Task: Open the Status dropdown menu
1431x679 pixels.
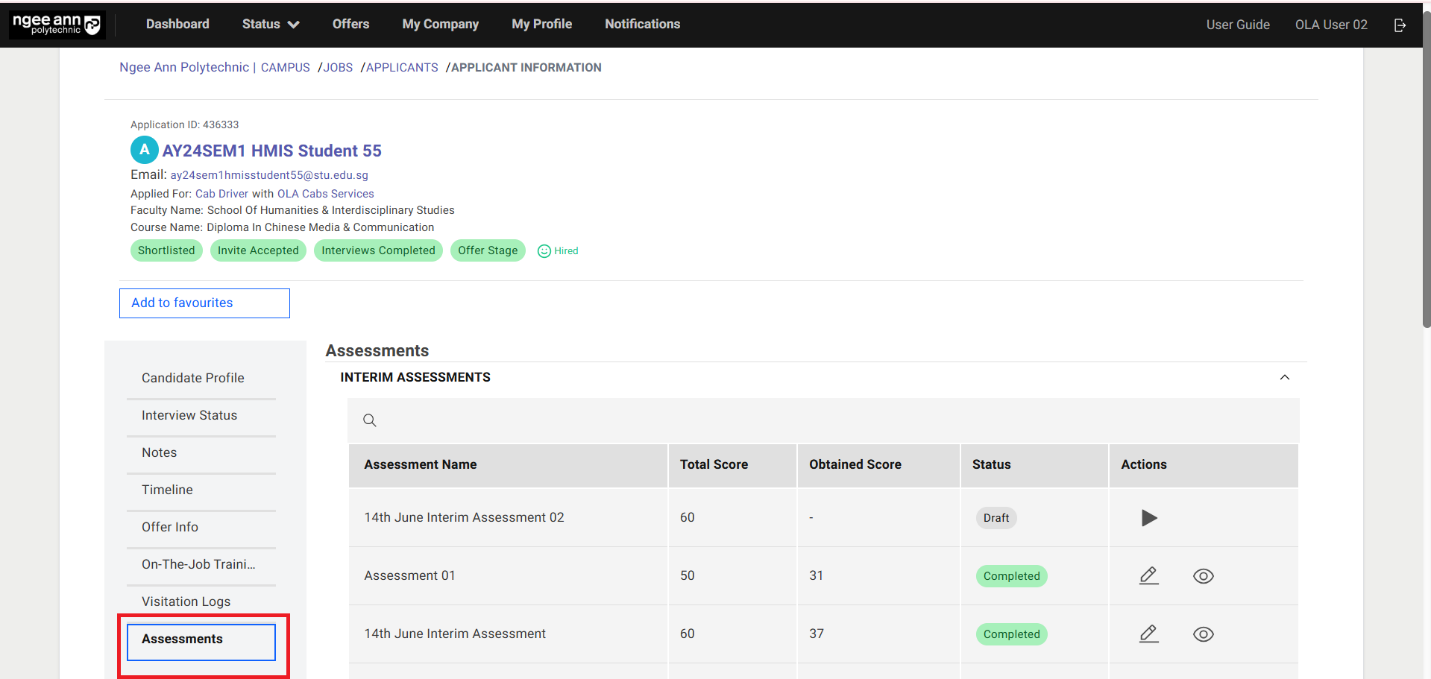Action: [270, 24]
